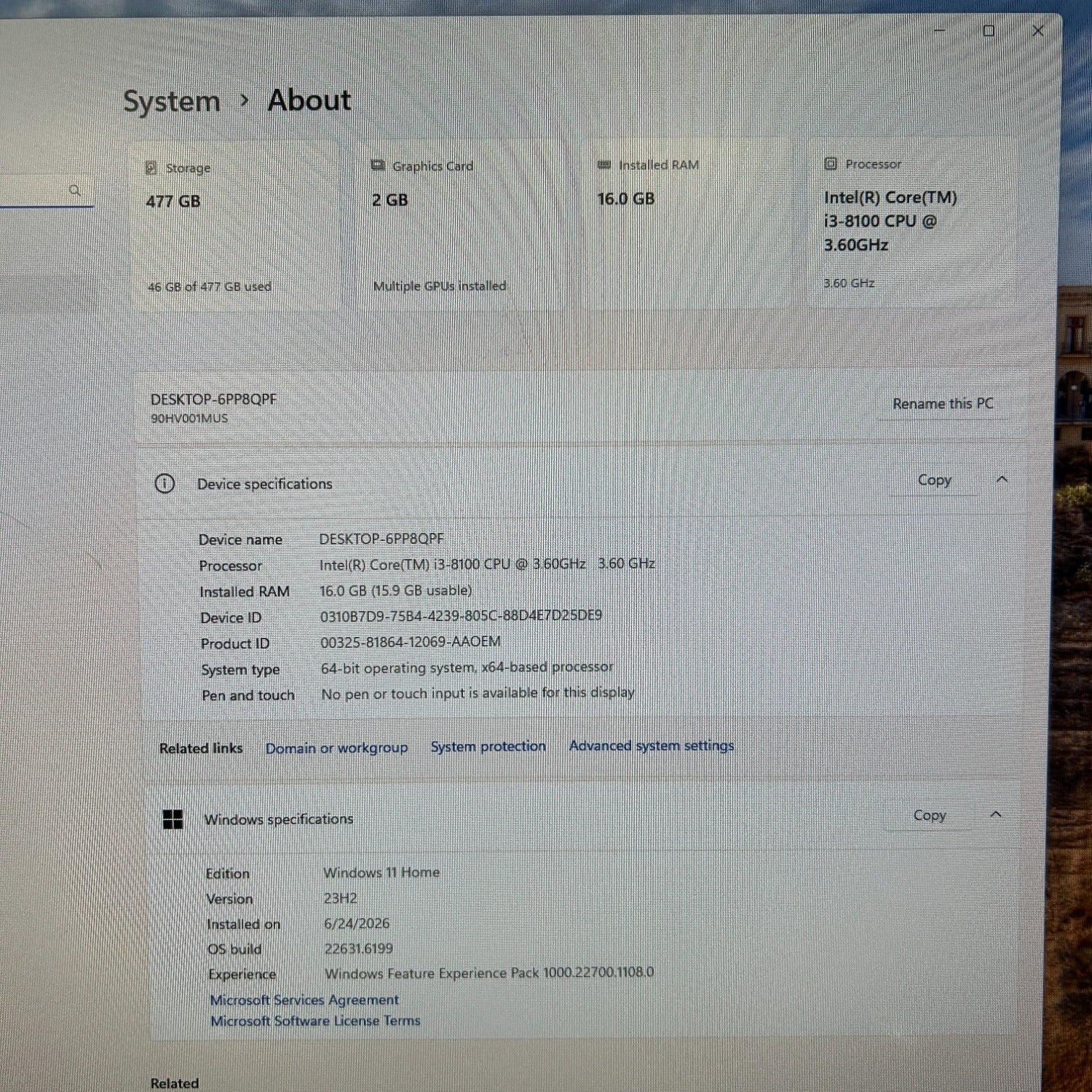The image size is (1092, 1092).
Task: Click Edition value Windows 11 Home
Action: click(381, 872)
